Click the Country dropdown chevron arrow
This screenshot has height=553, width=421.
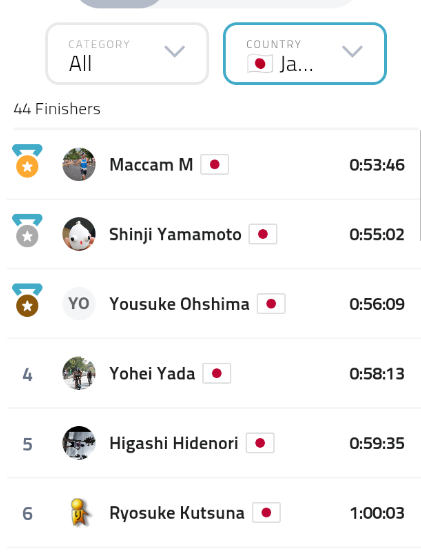(352, 51)
